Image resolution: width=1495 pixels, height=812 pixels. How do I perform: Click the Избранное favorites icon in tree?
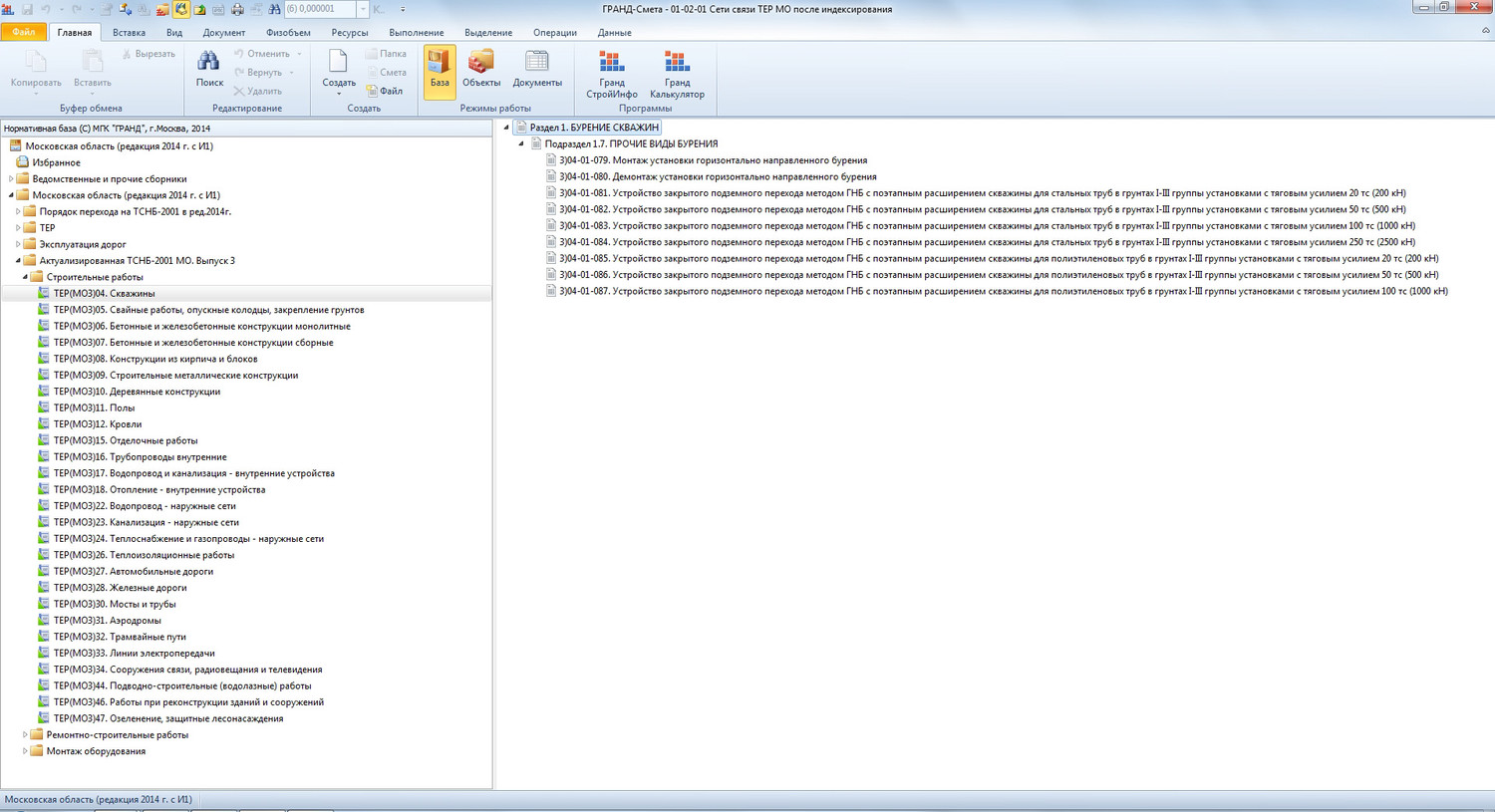click(22, 162)
